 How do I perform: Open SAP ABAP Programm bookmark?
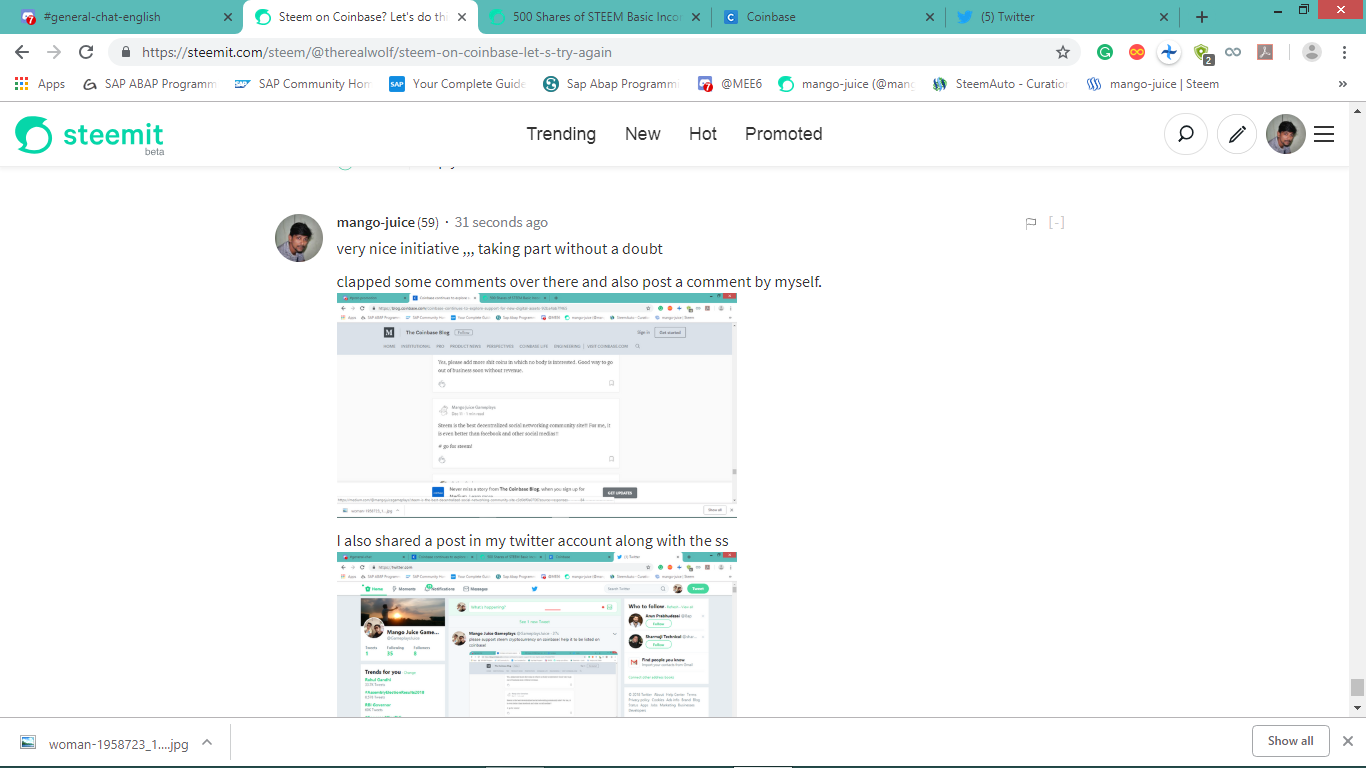[150, 84]
